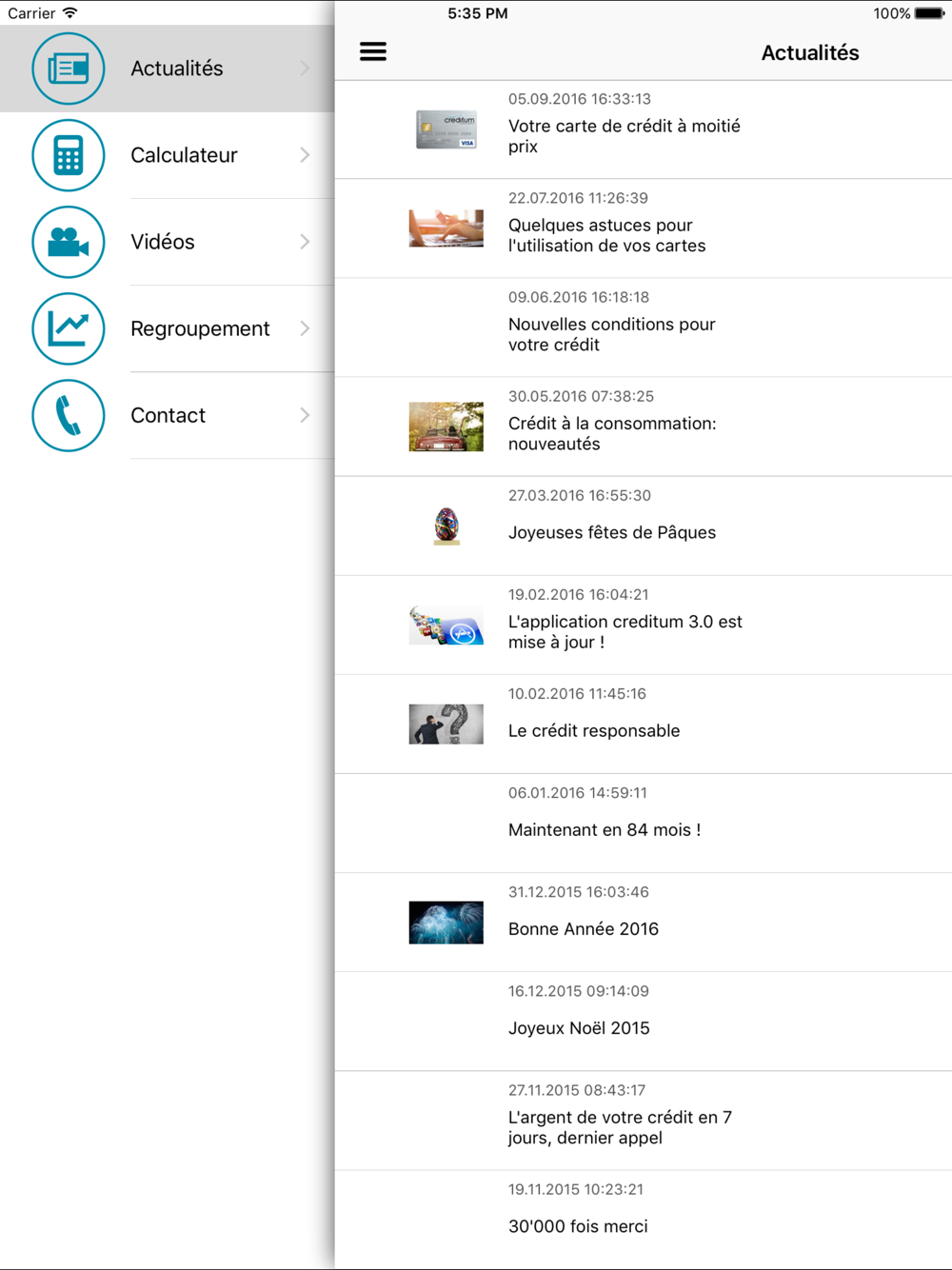Go to the Vidéos menu item
The image size is (952, 1270).
168,242
